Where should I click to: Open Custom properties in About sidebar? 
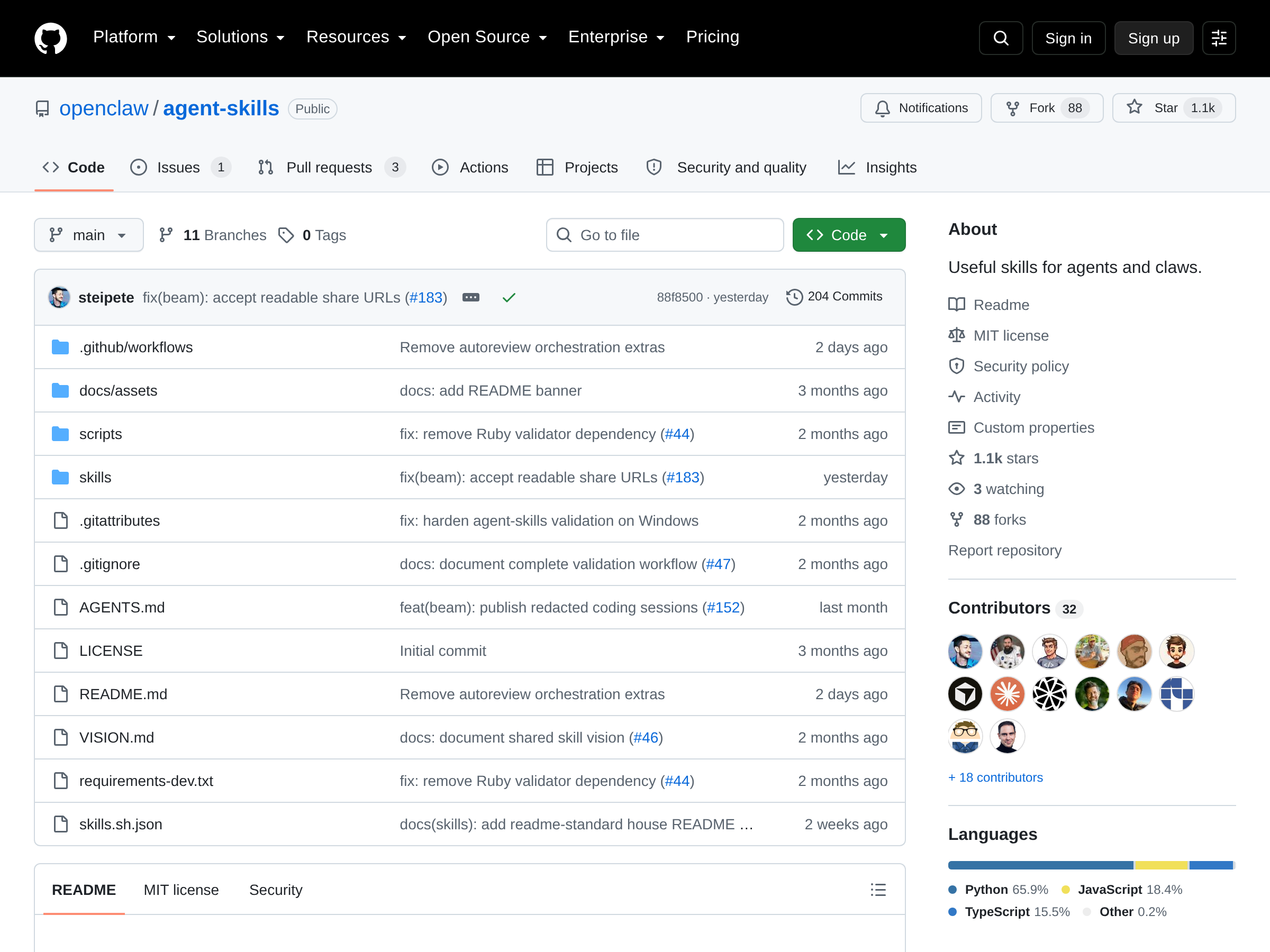coord(1021,427)
